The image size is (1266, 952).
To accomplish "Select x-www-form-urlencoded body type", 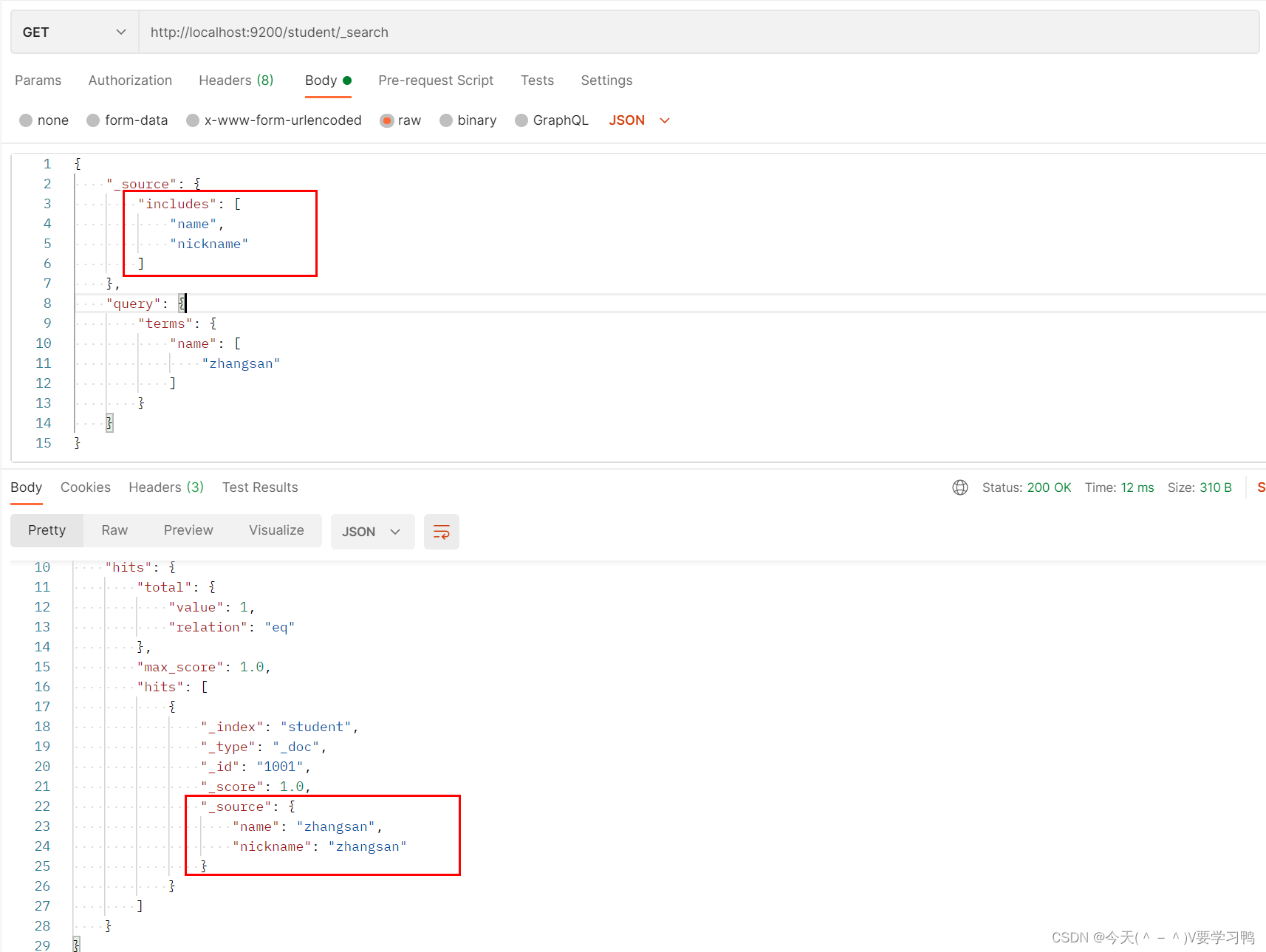I will pyautogui.click(x=274, y=120).
